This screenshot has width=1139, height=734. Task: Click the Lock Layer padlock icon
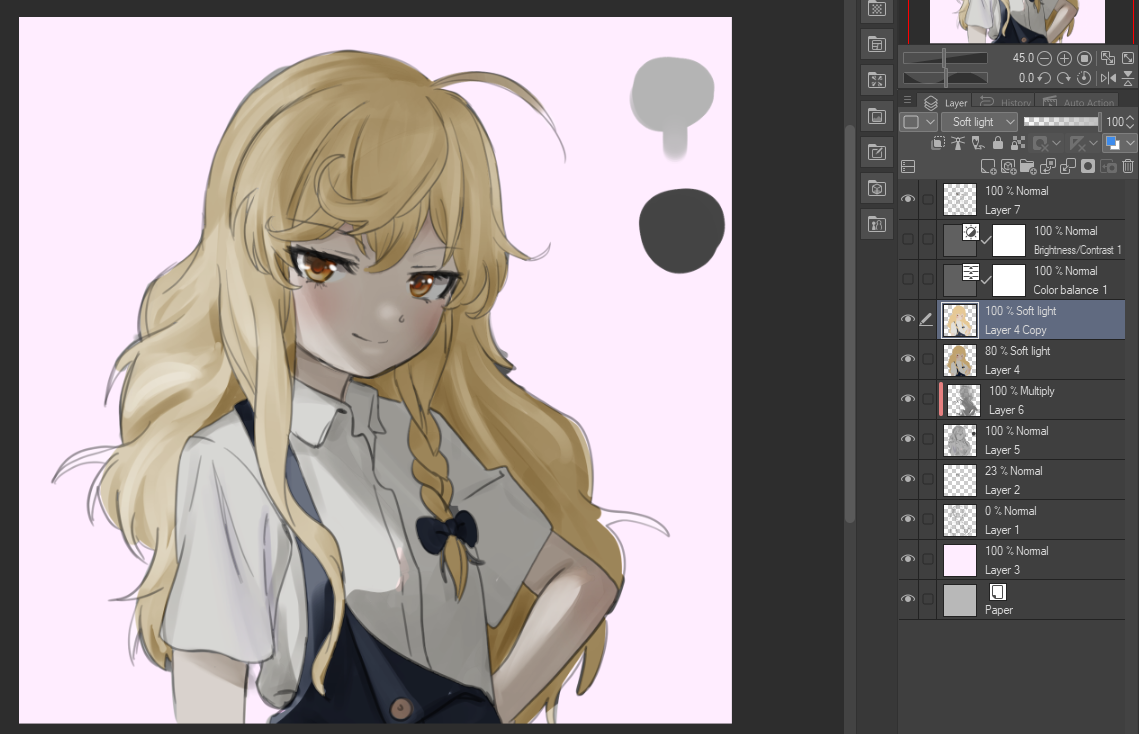[x=997, y=144]
